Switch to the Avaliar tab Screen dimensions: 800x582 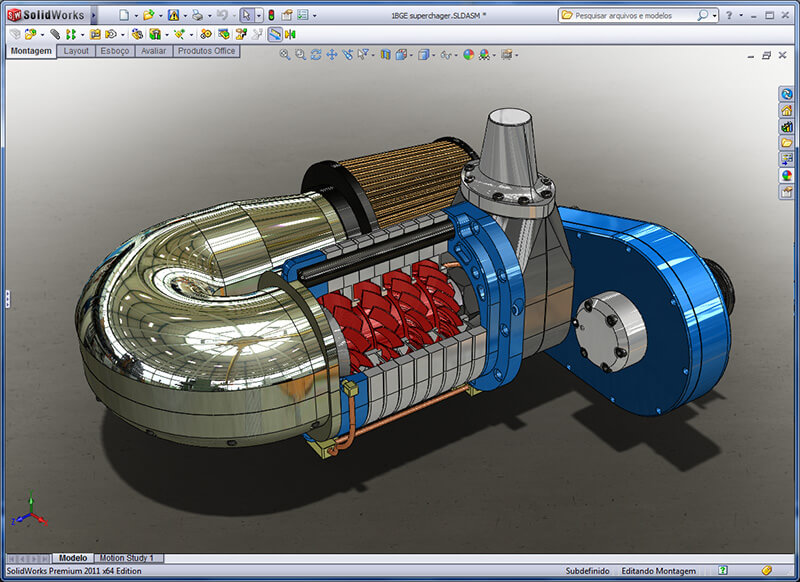point(153,50)
